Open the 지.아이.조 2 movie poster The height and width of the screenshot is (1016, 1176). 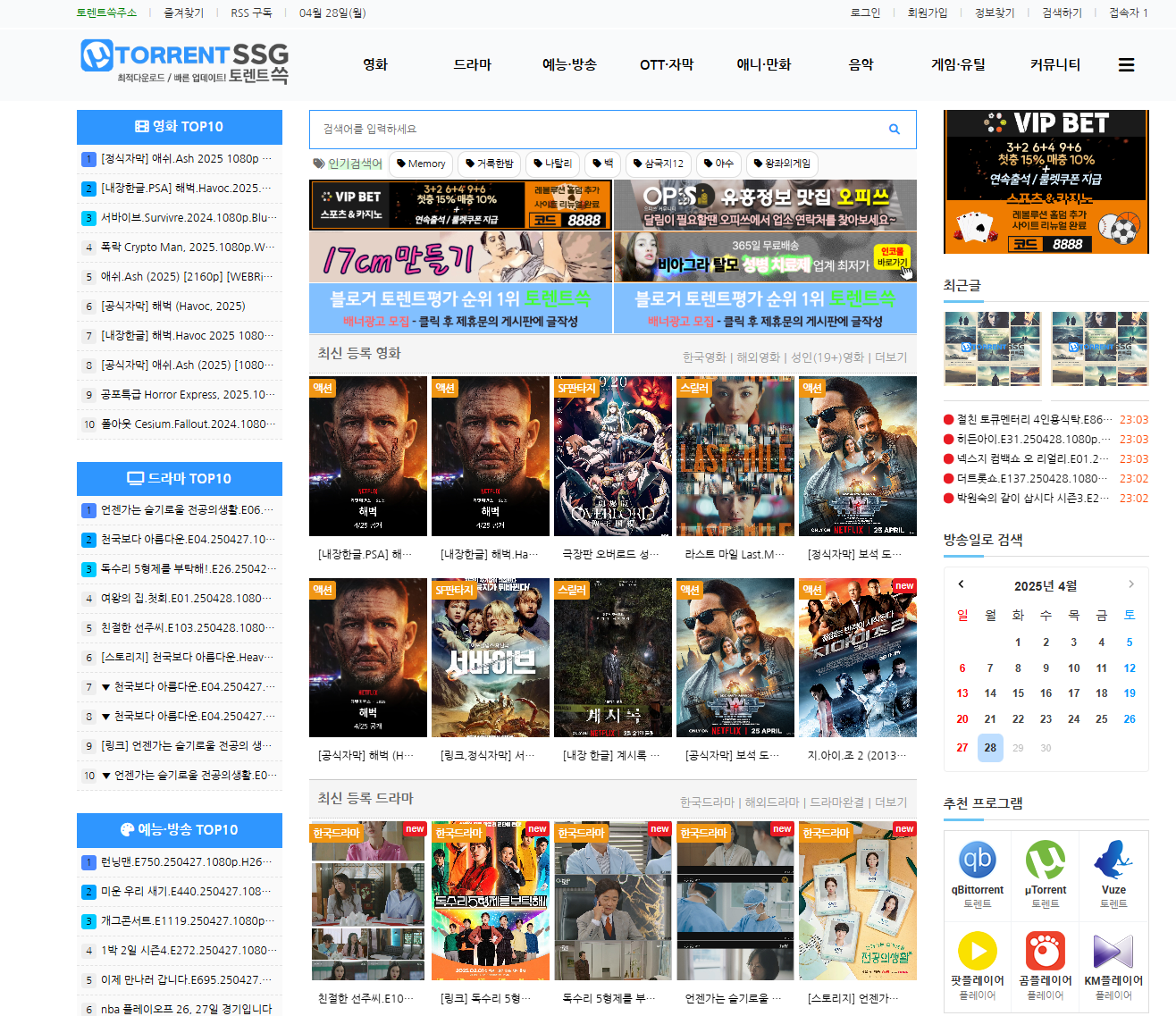pyautogui.click(x=858, y=658)
